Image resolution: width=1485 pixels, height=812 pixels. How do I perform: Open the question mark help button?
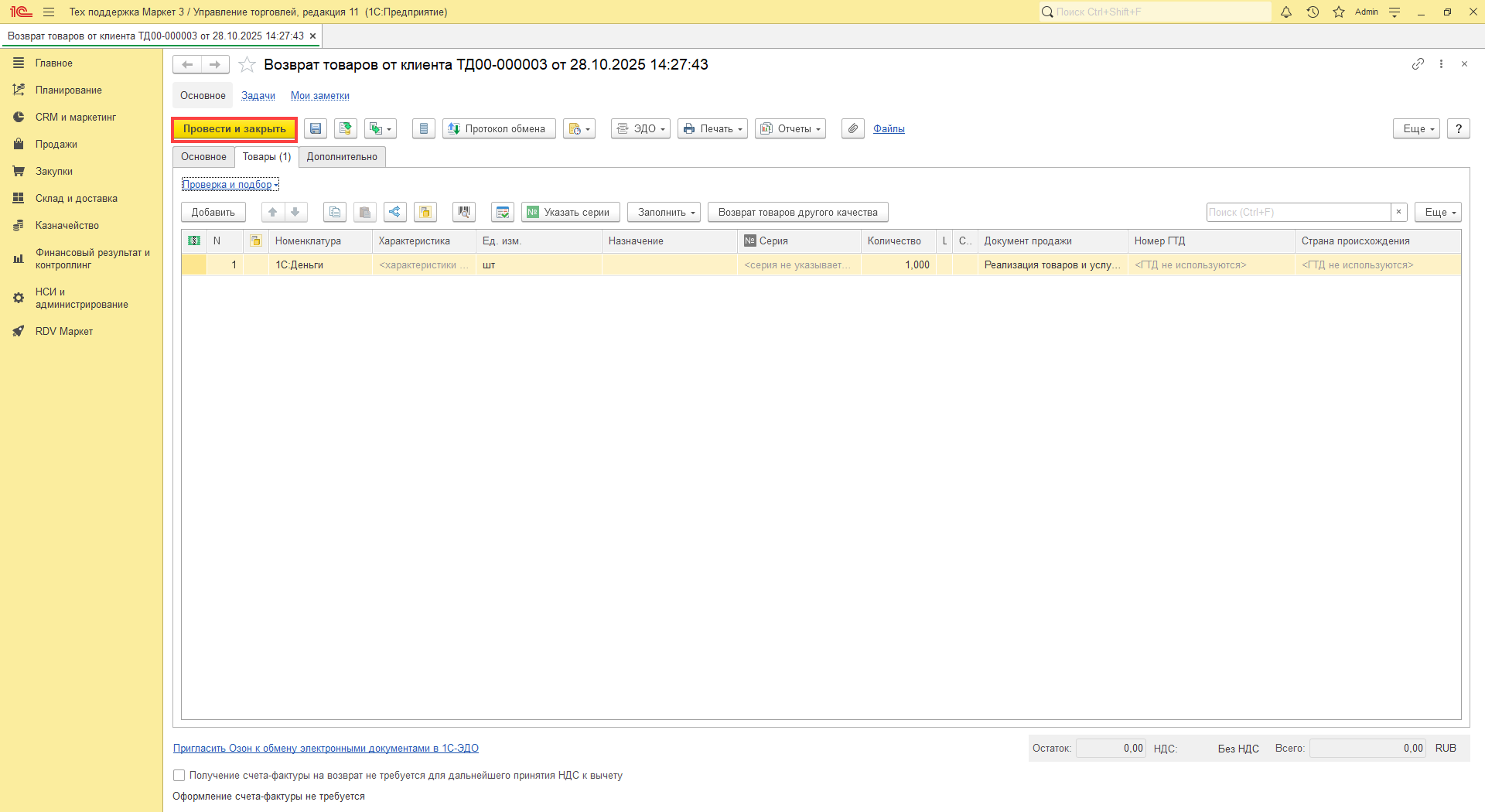[1459, 128]
